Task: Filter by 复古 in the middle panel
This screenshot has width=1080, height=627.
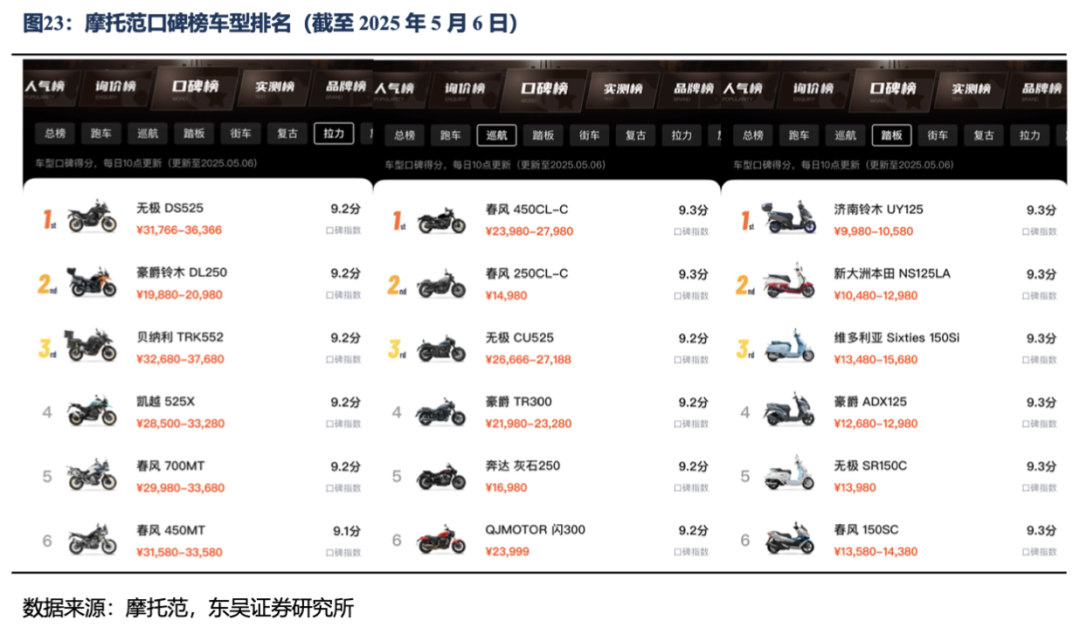Action: coord(635,135)
